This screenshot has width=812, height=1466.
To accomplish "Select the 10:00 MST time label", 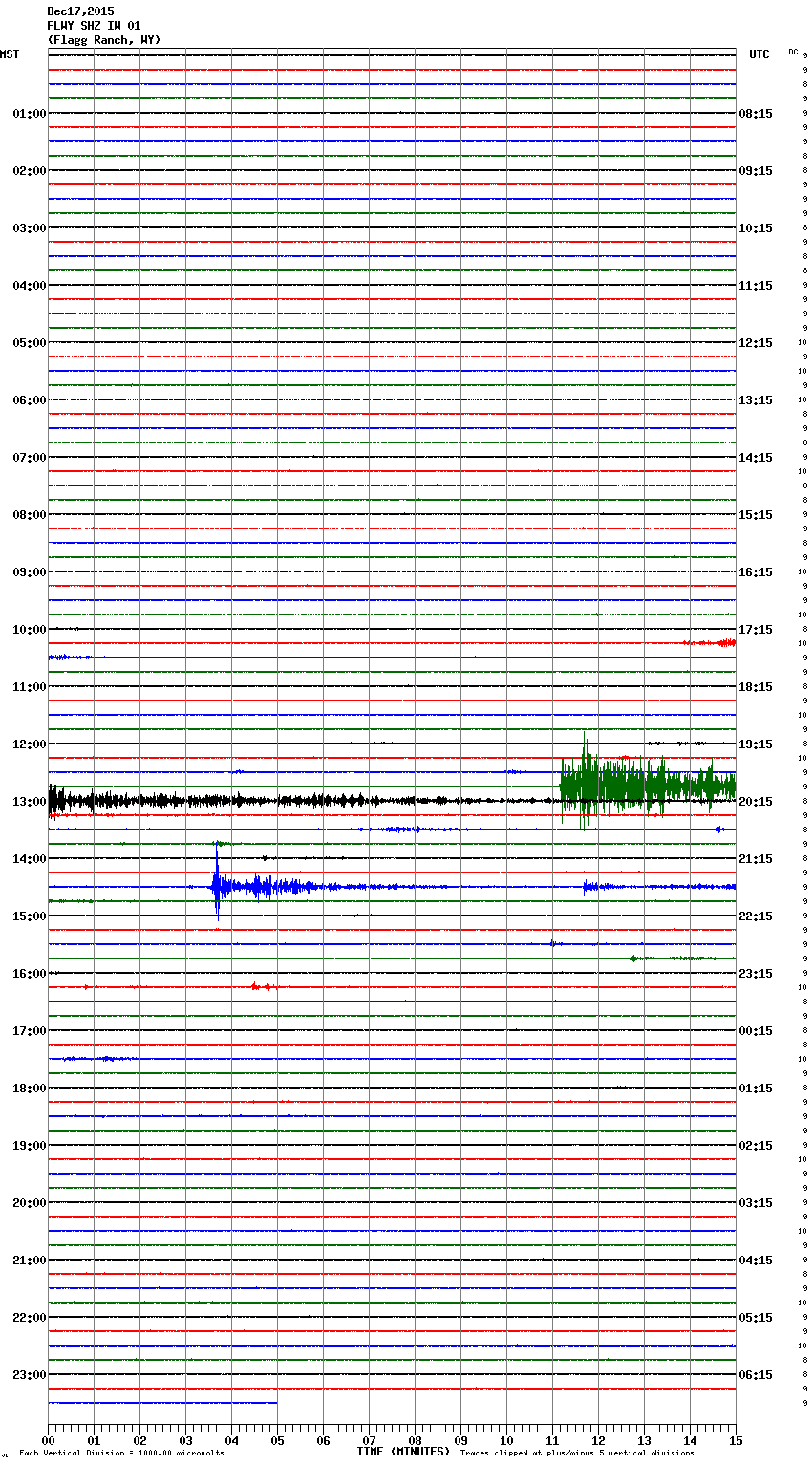I will 30,630.
